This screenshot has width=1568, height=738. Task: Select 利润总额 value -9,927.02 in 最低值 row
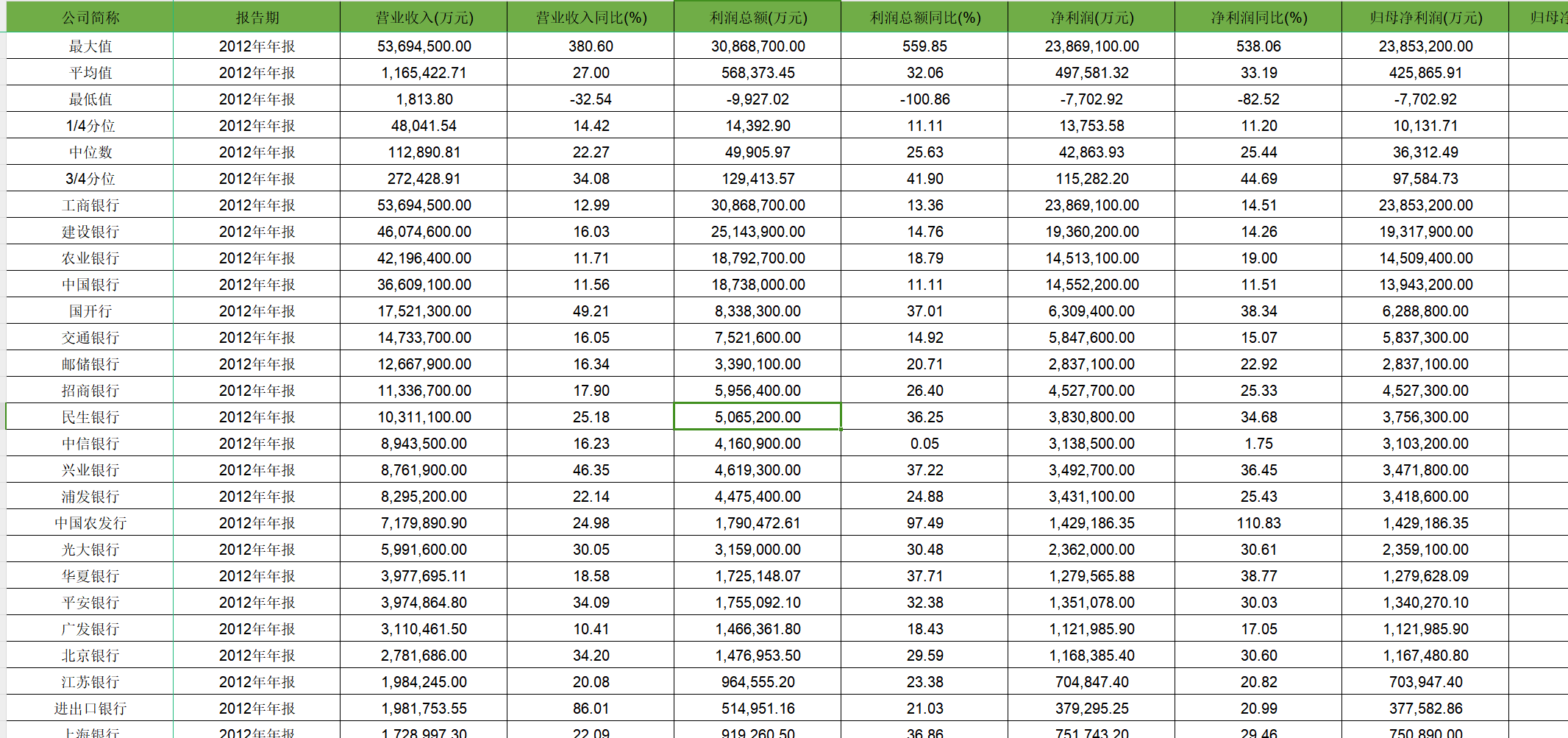pos(758,99)
